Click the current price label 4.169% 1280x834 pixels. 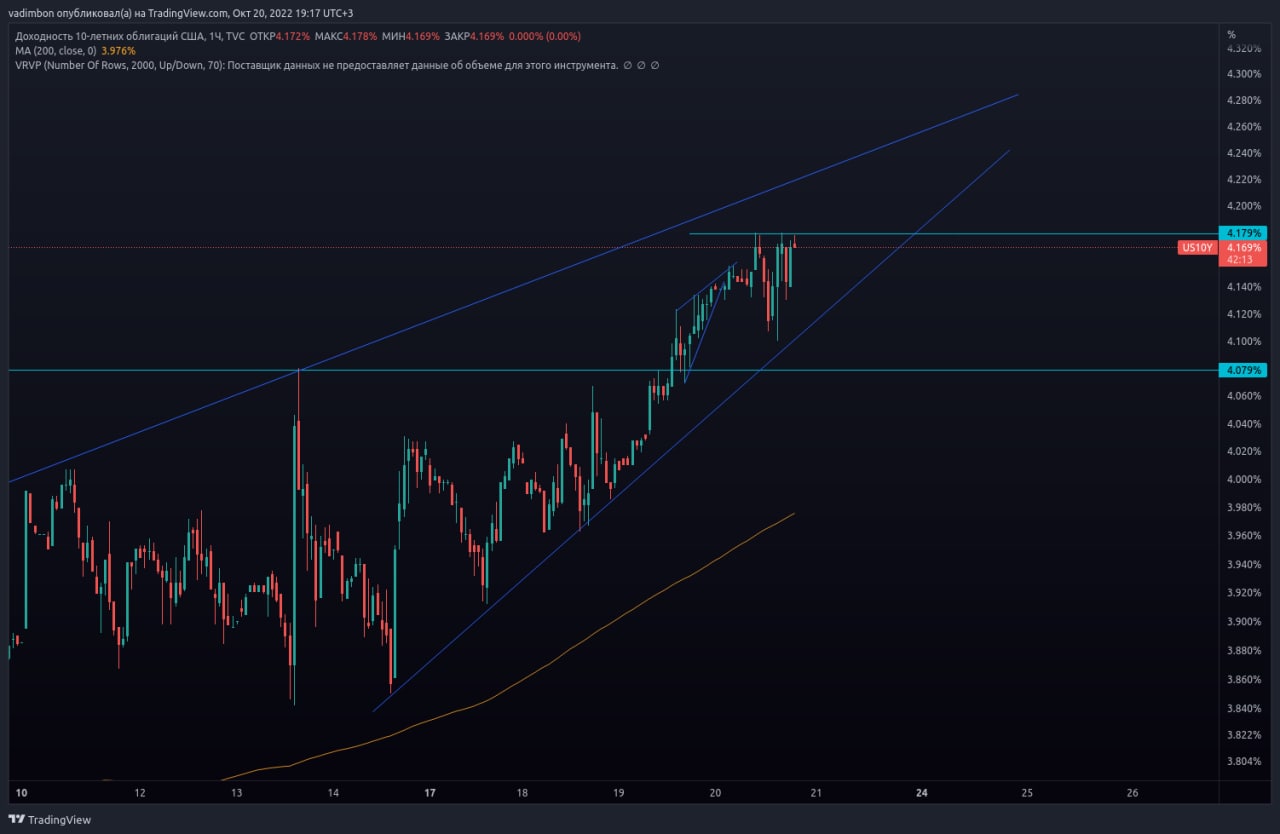1244,247
